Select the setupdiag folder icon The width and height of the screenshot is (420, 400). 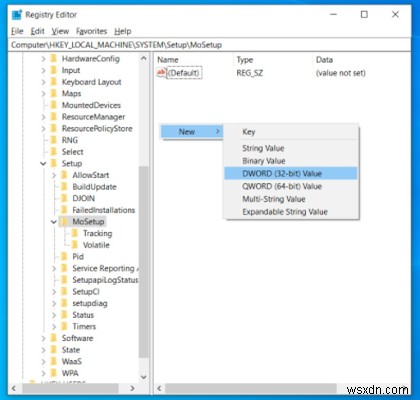click(x=64, y=303)
